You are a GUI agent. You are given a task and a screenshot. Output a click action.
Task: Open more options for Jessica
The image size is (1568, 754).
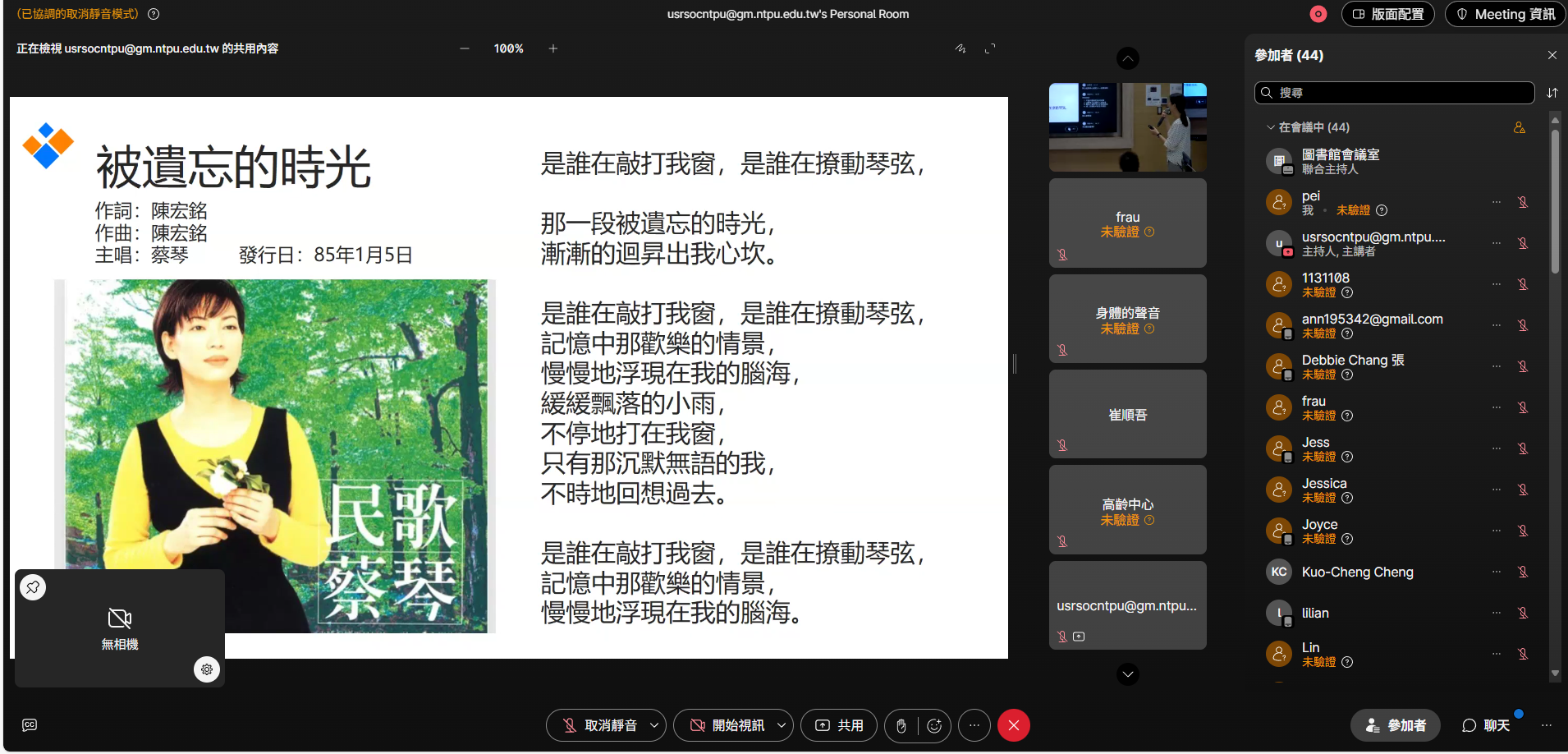click(x=1497, y=490)
